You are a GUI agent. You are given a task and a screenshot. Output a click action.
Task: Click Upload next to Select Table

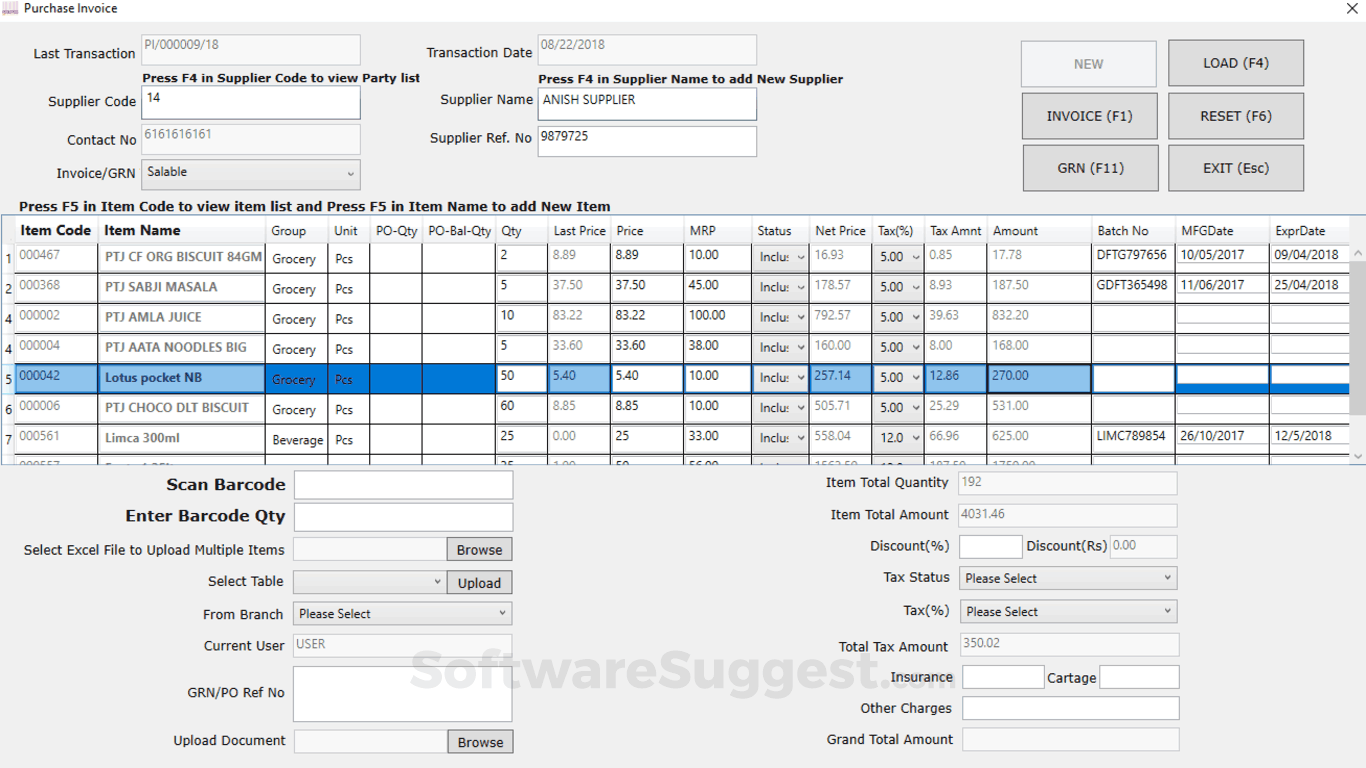click(479, 582)
